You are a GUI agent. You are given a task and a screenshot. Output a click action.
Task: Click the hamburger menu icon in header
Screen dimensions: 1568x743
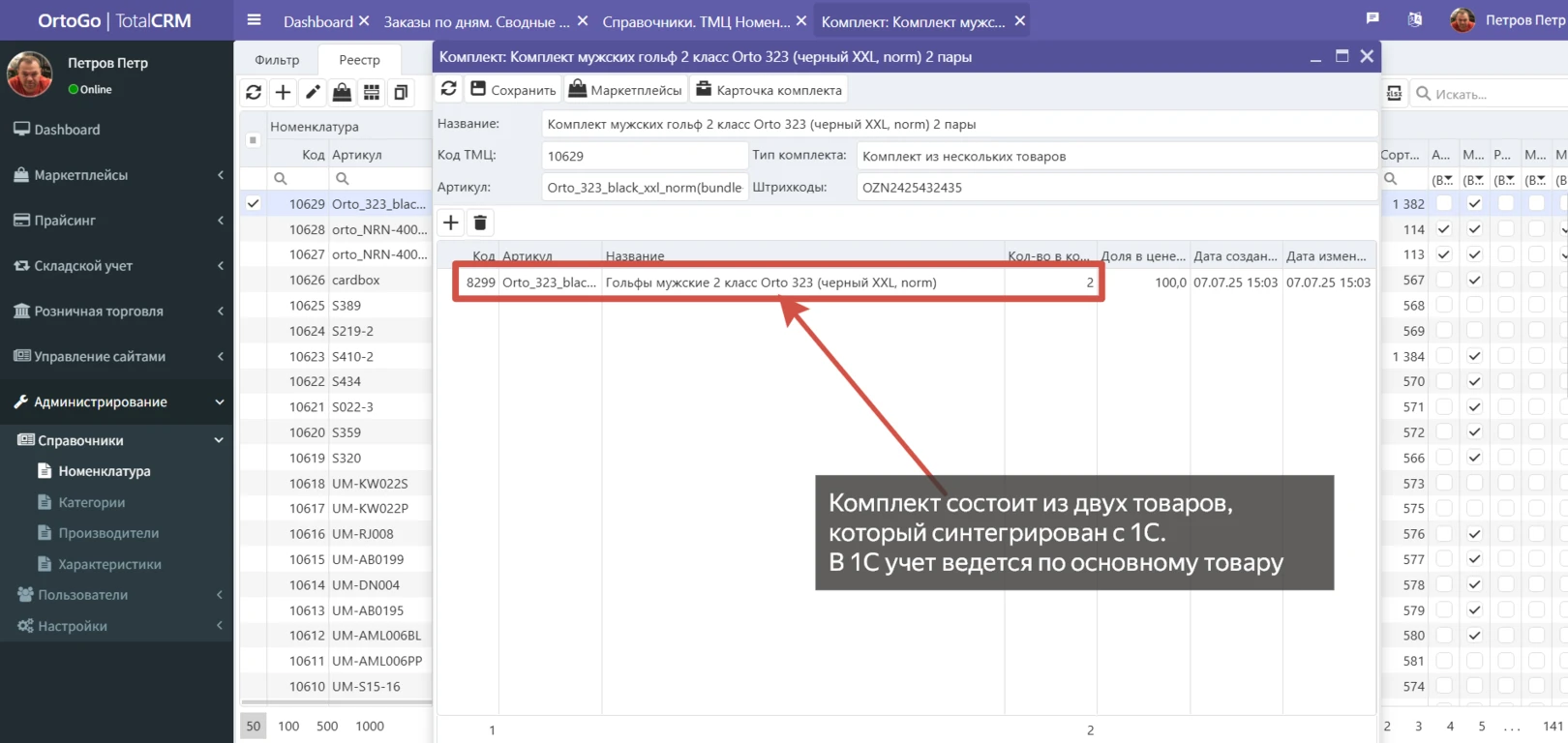[254, 20]
